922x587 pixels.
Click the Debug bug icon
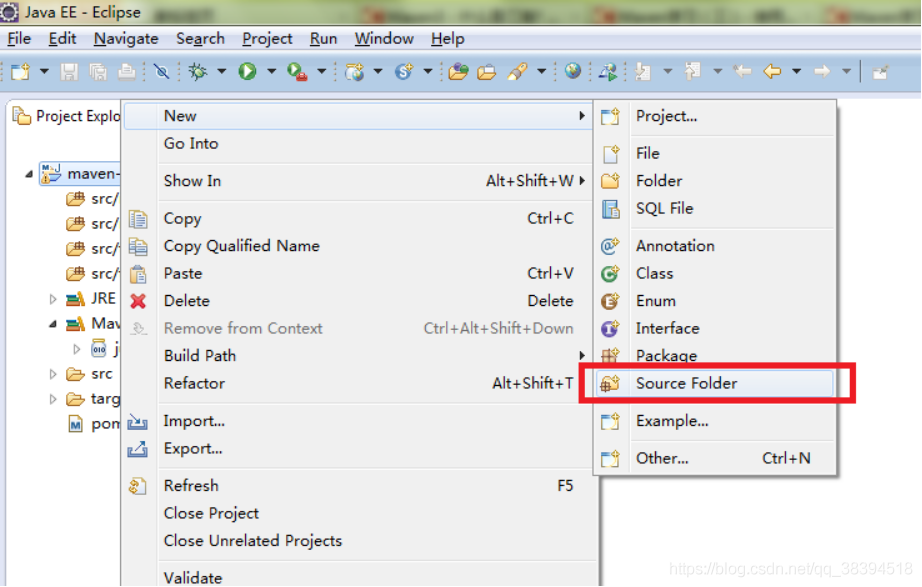198,72
